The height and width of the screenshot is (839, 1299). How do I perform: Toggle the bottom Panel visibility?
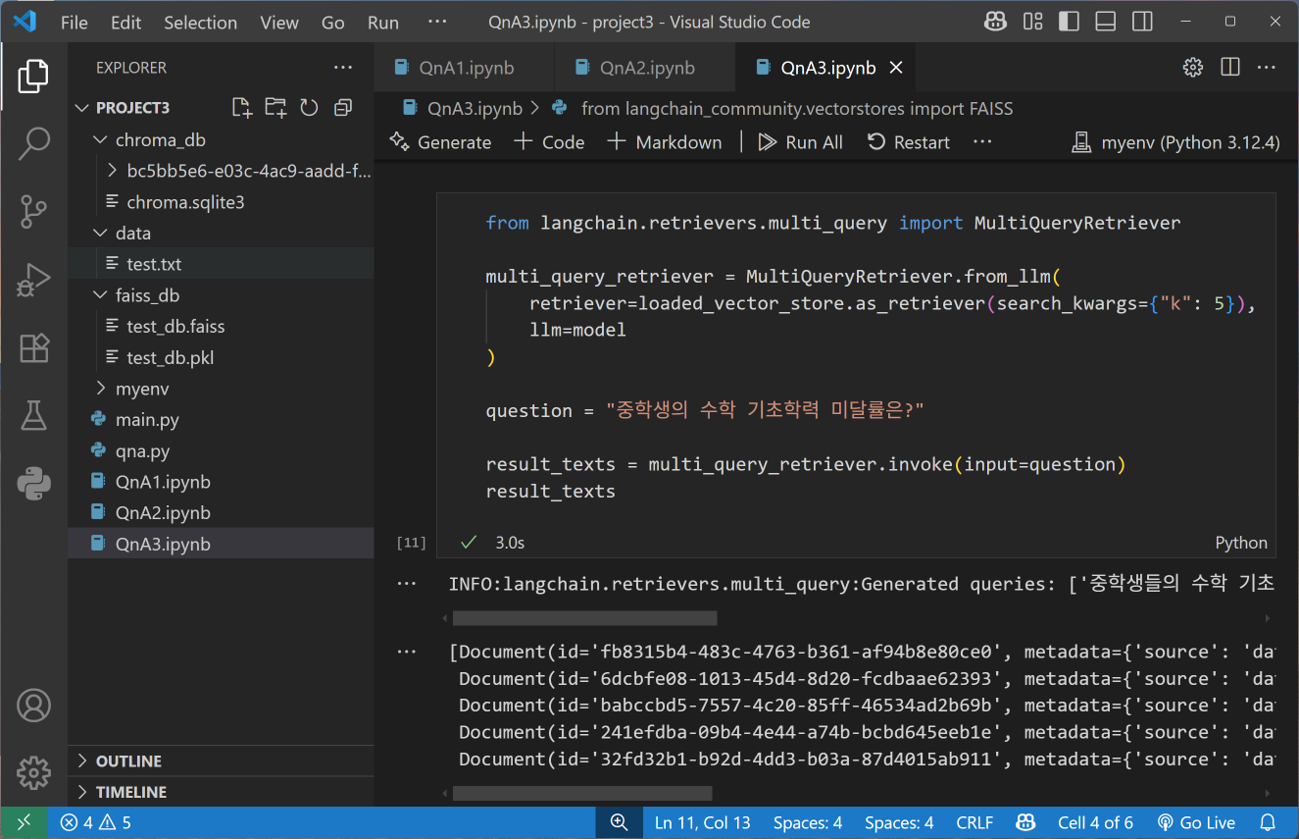click(1106, 21)
